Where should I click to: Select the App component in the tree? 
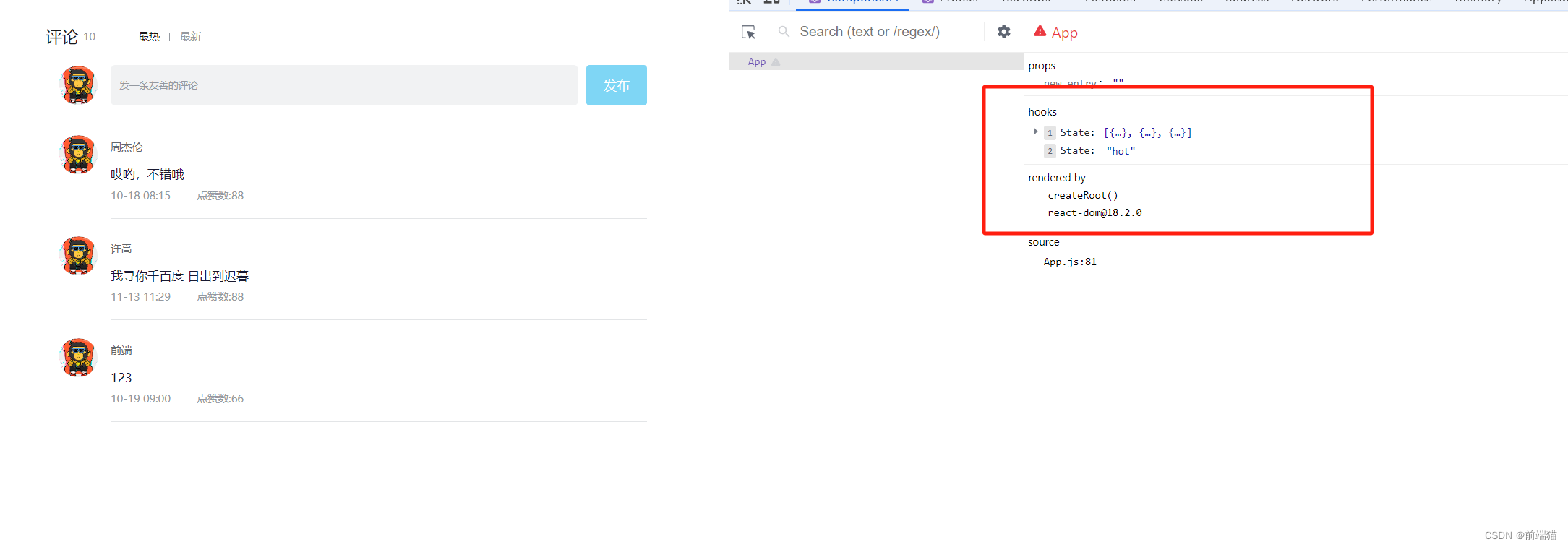[757, 62]
